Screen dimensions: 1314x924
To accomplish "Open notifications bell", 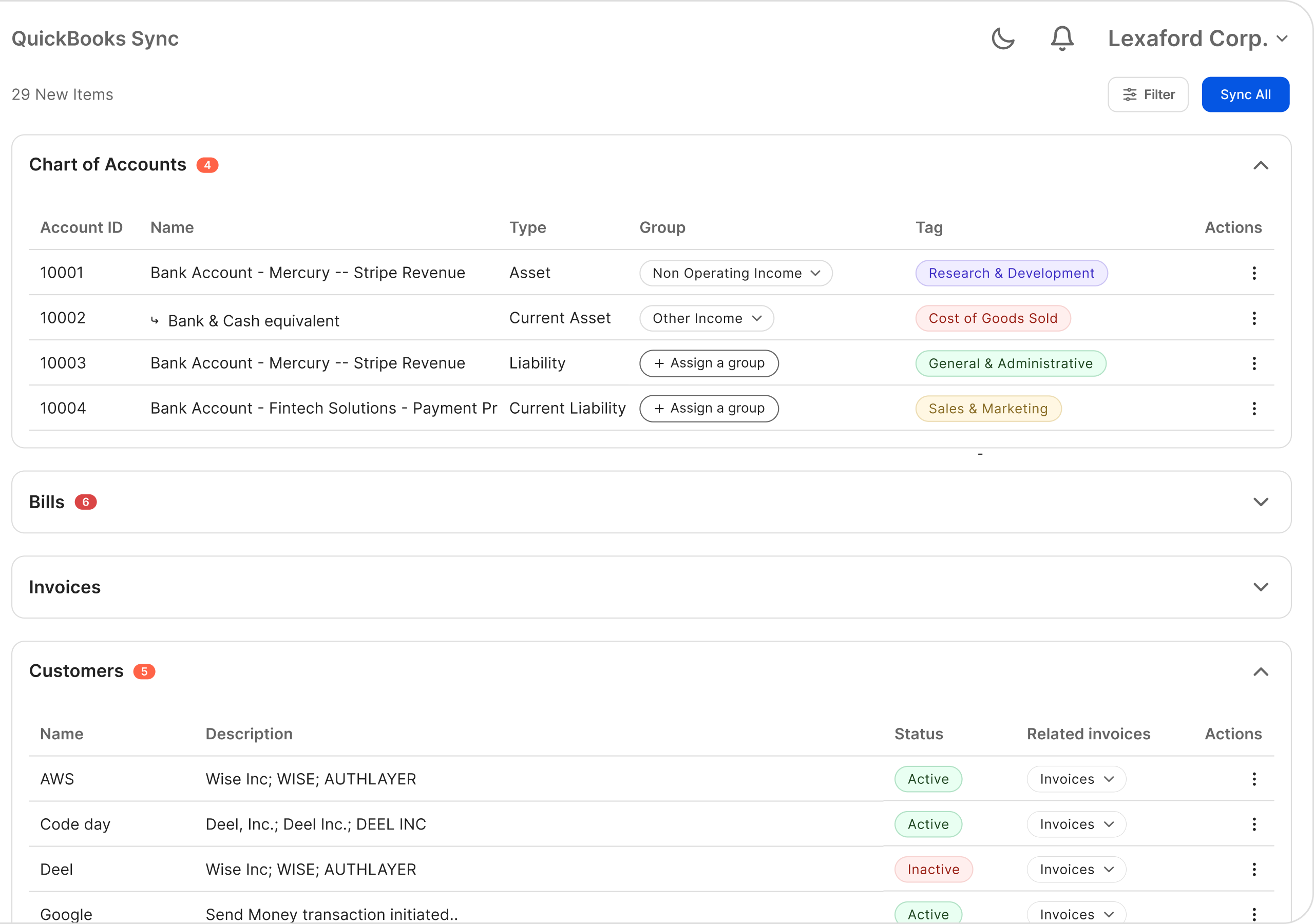I will pyautogui.click(x=1061, y=38).
